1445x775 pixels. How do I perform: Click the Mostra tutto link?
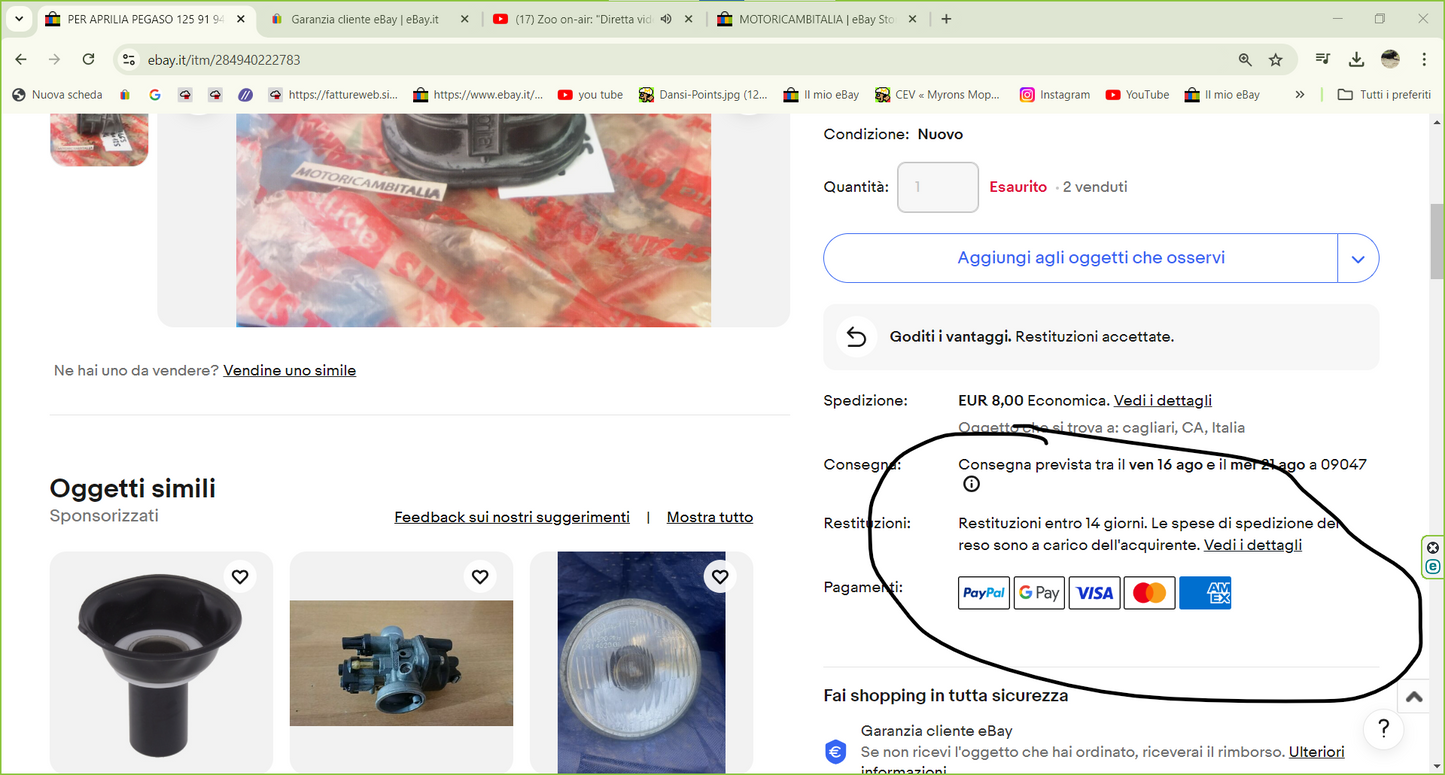[x=709, y=517]
